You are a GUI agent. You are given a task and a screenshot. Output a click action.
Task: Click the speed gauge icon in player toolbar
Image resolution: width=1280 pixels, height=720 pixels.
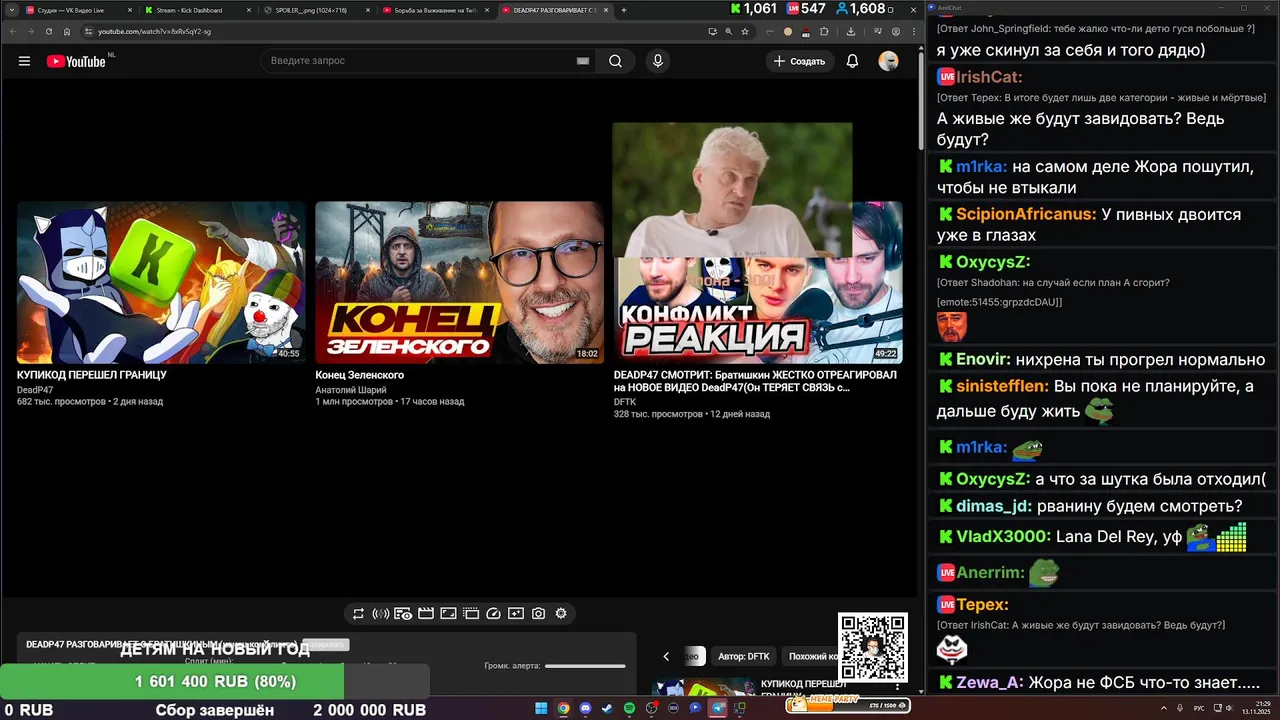493,614
